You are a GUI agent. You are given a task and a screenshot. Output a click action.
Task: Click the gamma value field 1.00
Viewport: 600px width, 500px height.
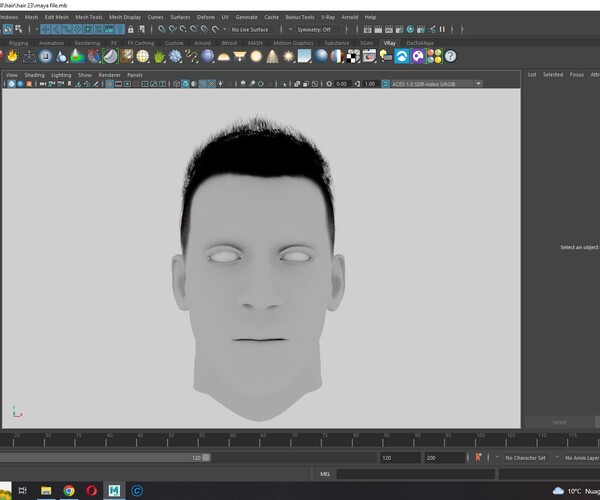(370, 84)
